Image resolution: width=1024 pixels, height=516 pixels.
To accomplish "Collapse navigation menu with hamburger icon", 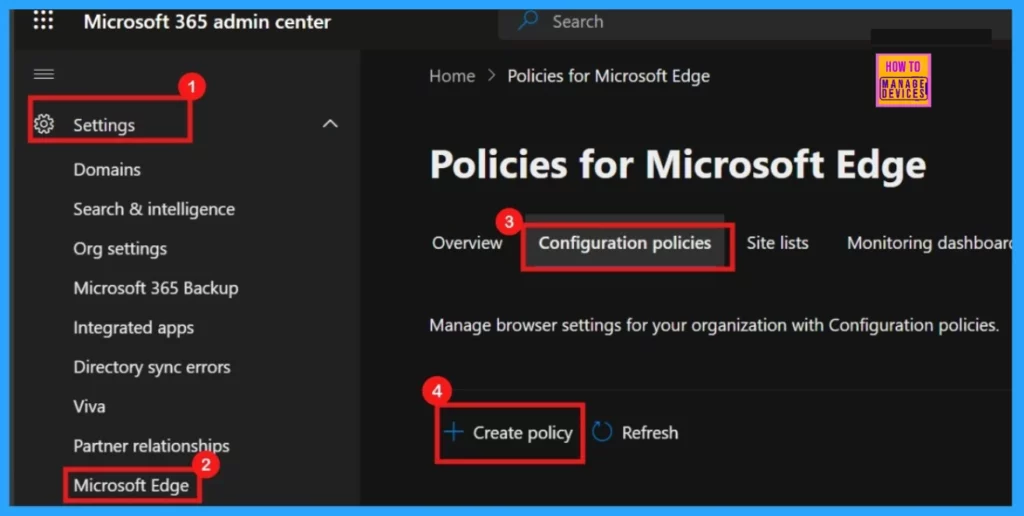I will (44, 74).
